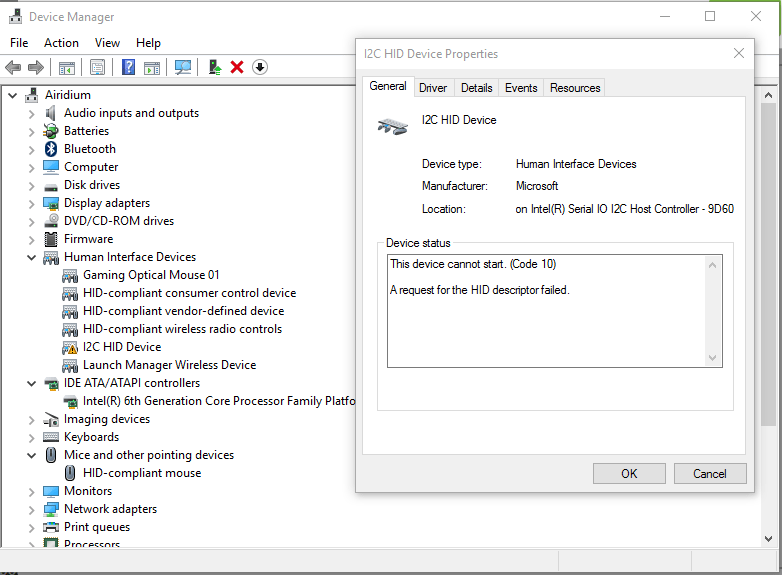Switch to the Resources tab
The height and width of the screenshot is (575, 782).
[575, 88]
